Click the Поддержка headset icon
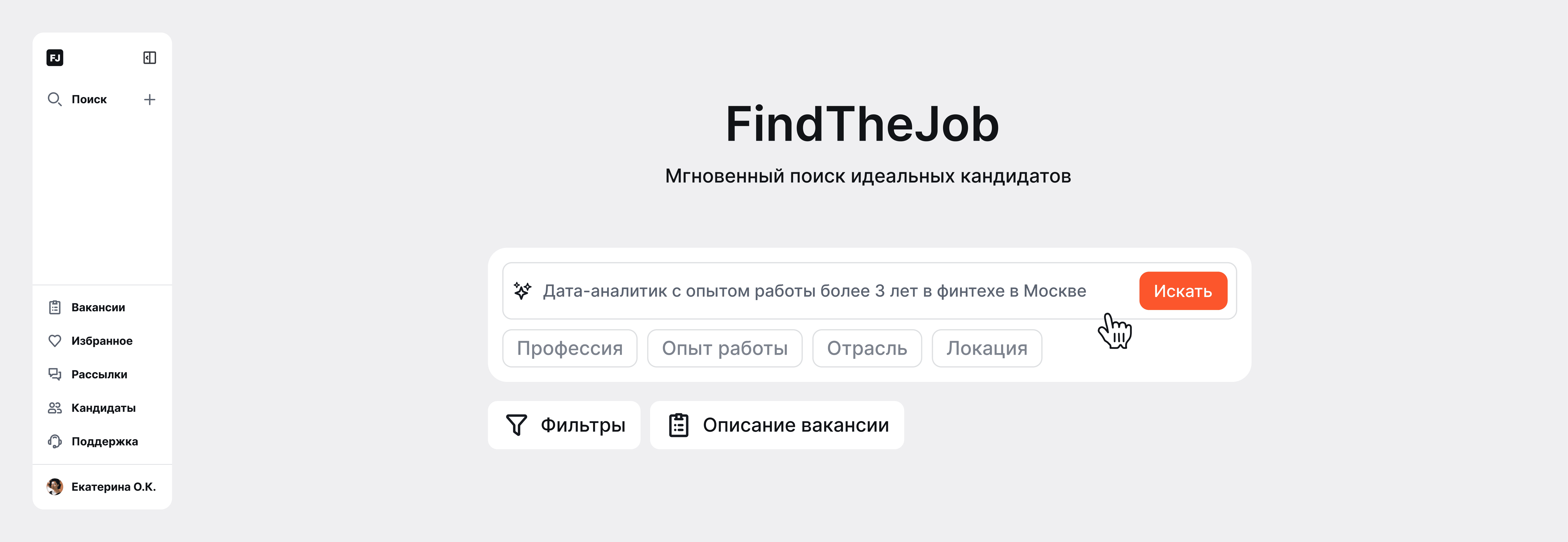1568x542 pixels. click(55, 441)
